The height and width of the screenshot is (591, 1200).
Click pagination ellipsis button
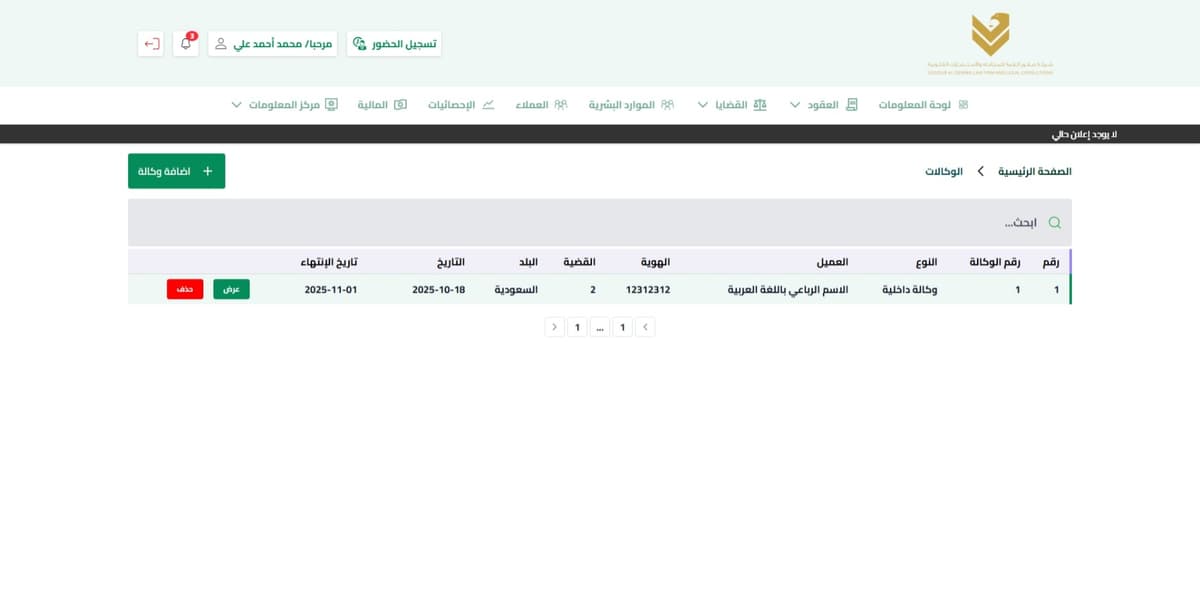[600, 327]
